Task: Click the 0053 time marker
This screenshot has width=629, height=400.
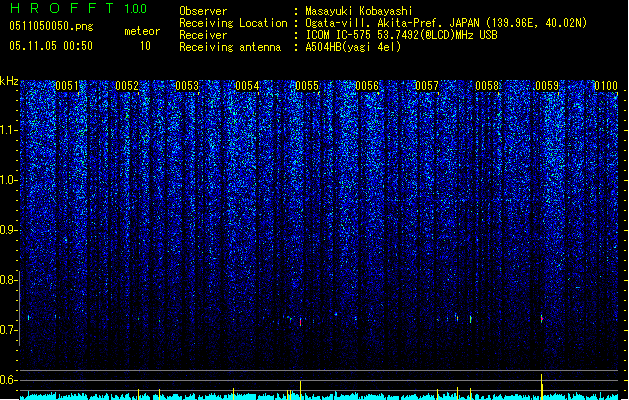Action: tap(187, 86)
